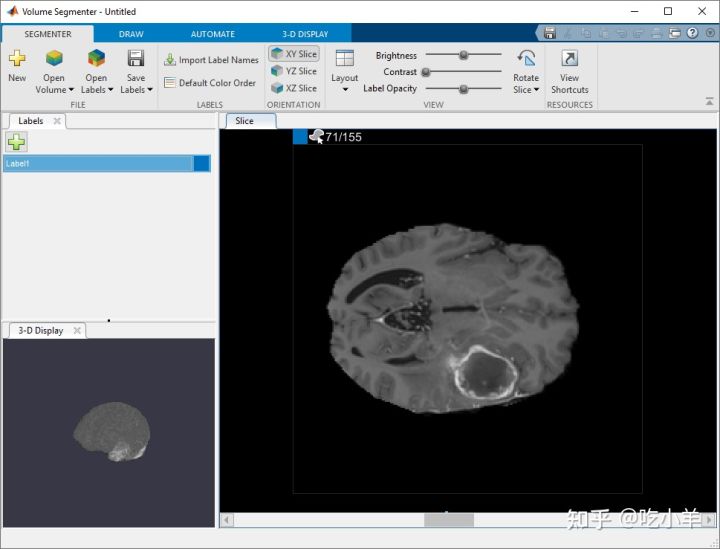Screen dimensions: 720x549
Task: Select the XY Slice orientation
Action: click(x=293, y=54)
